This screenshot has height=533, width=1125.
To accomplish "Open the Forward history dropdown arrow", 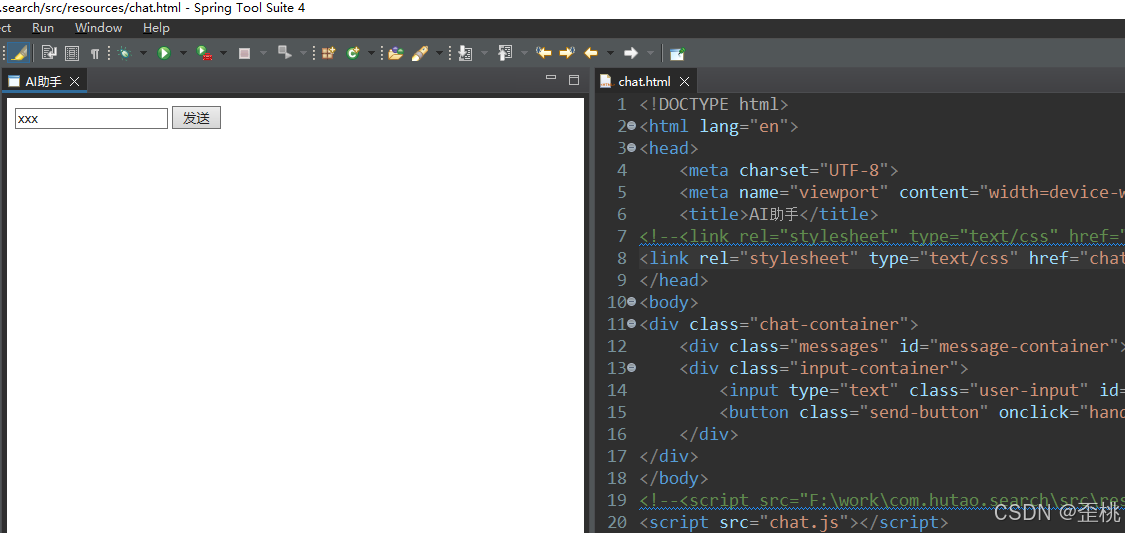I will click(651, 53).
